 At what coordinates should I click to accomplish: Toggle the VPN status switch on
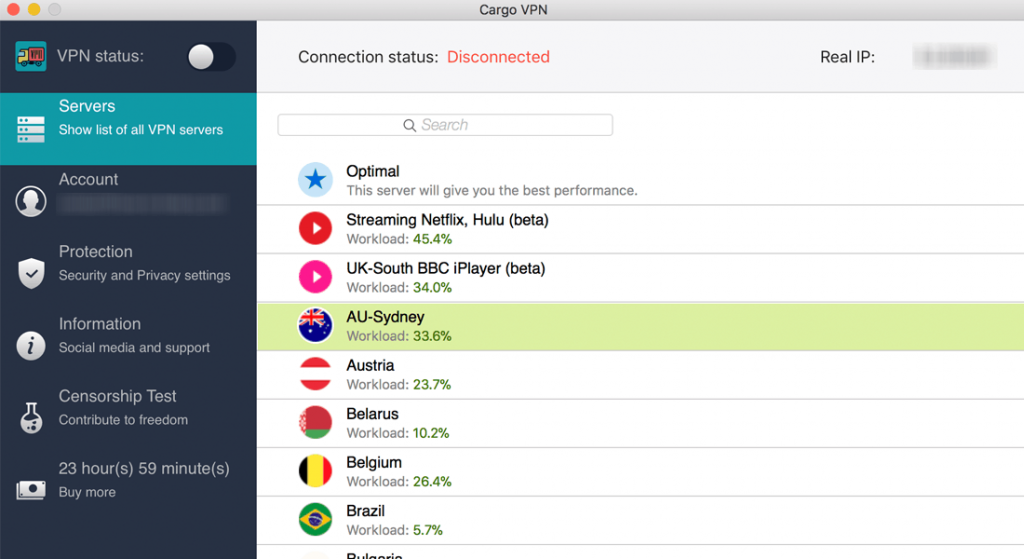pos(211,57)
